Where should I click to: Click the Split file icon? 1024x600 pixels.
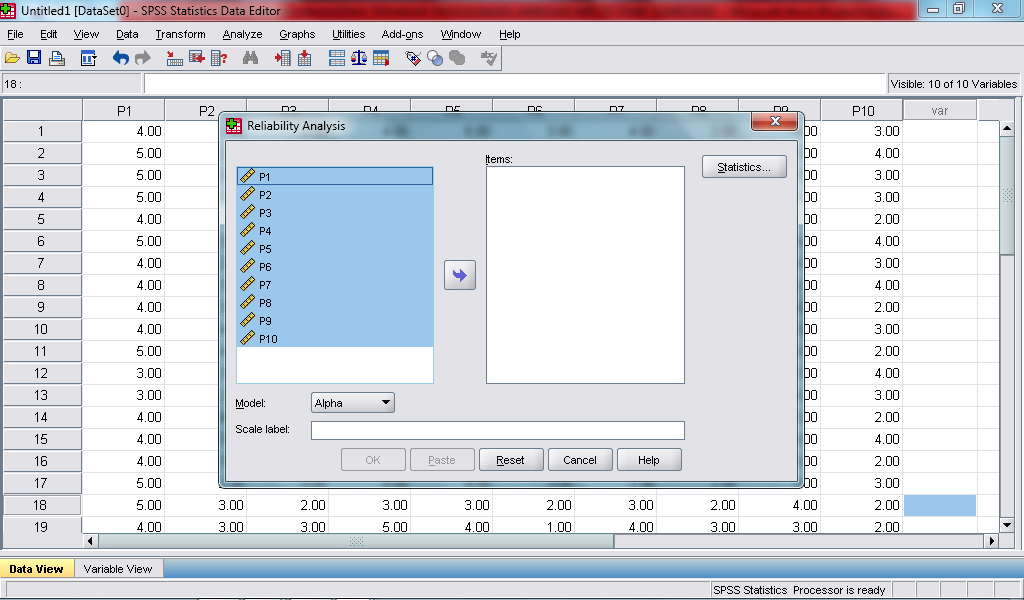coord(337,58)
